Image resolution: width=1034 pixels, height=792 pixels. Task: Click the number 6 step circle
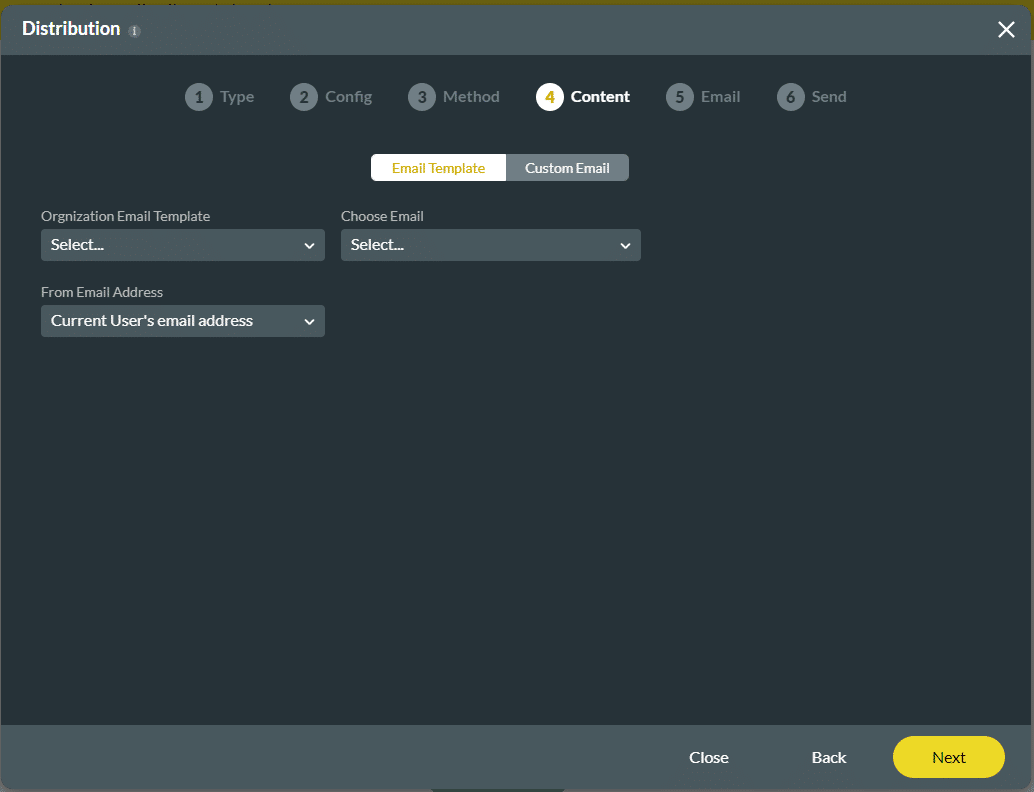click(791, 97)
